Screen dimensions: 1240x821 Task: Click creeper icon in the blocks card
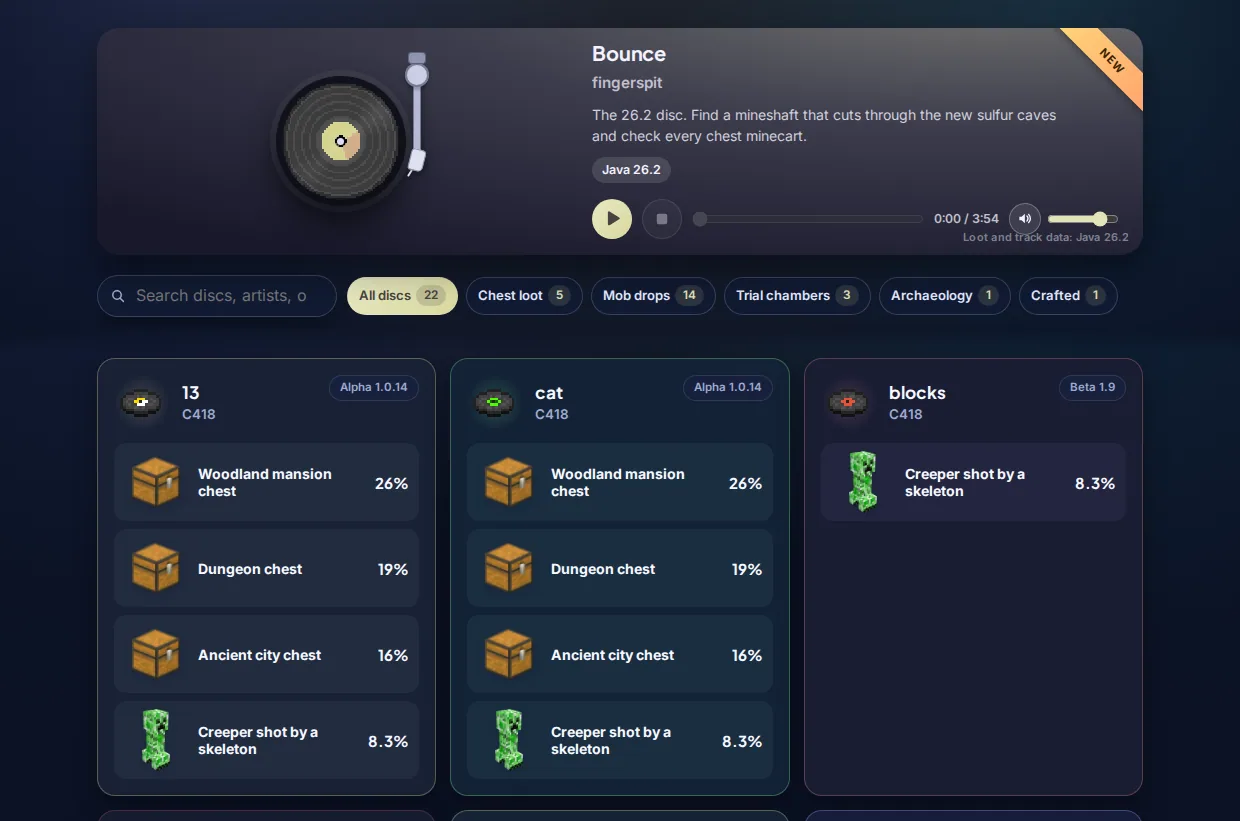pos(863,482)
